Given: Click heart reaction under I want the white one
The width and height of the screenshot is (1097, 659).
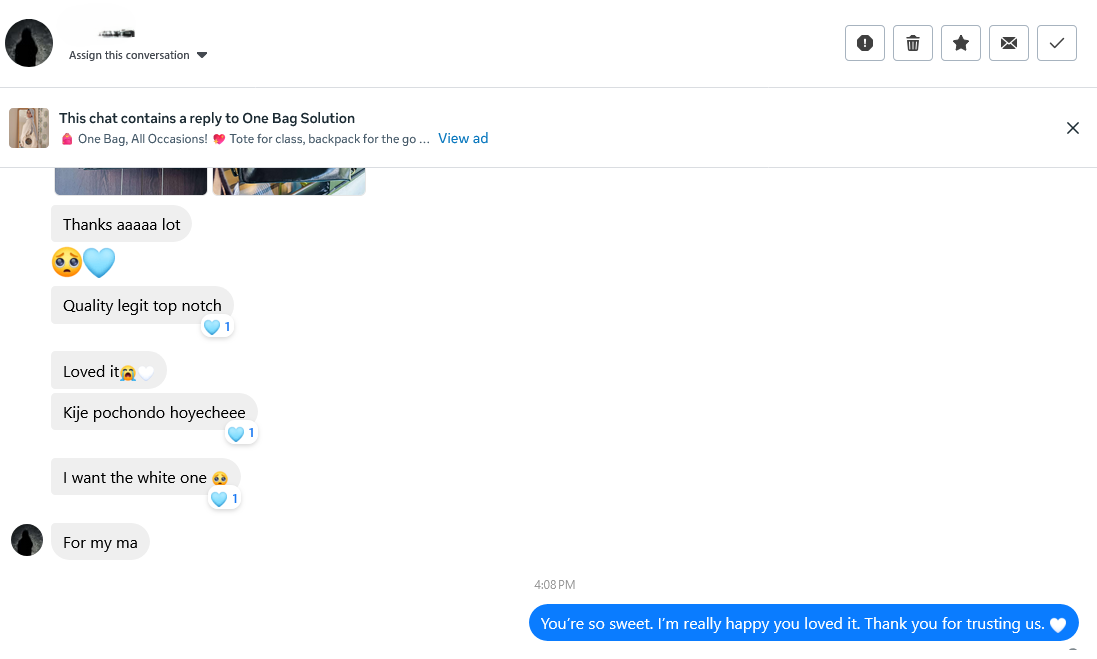Looking at the screenshot, I should tap(224, 499).
